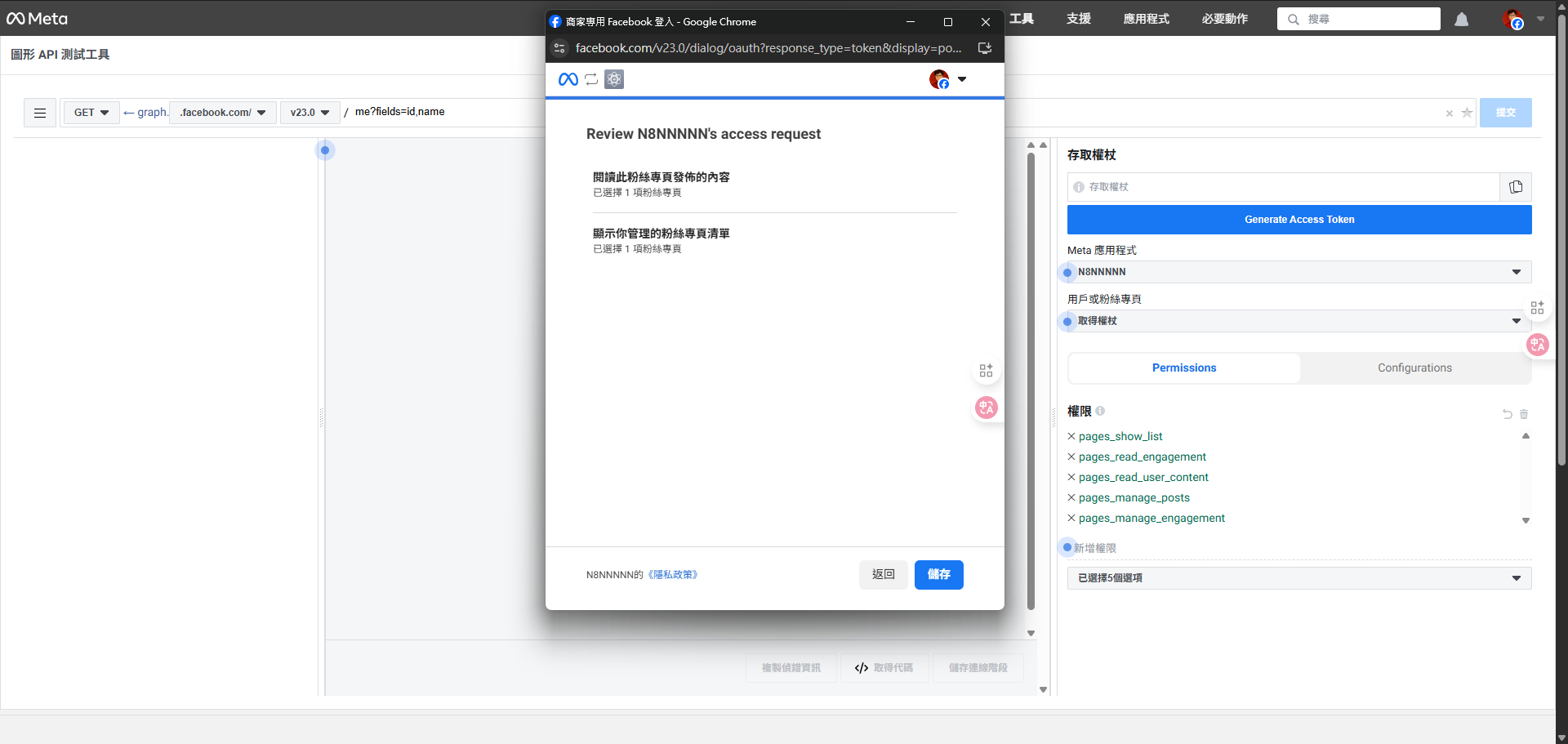Copy the access token using the clipboard icon

pyautogui.click(x=1516, y=187)
